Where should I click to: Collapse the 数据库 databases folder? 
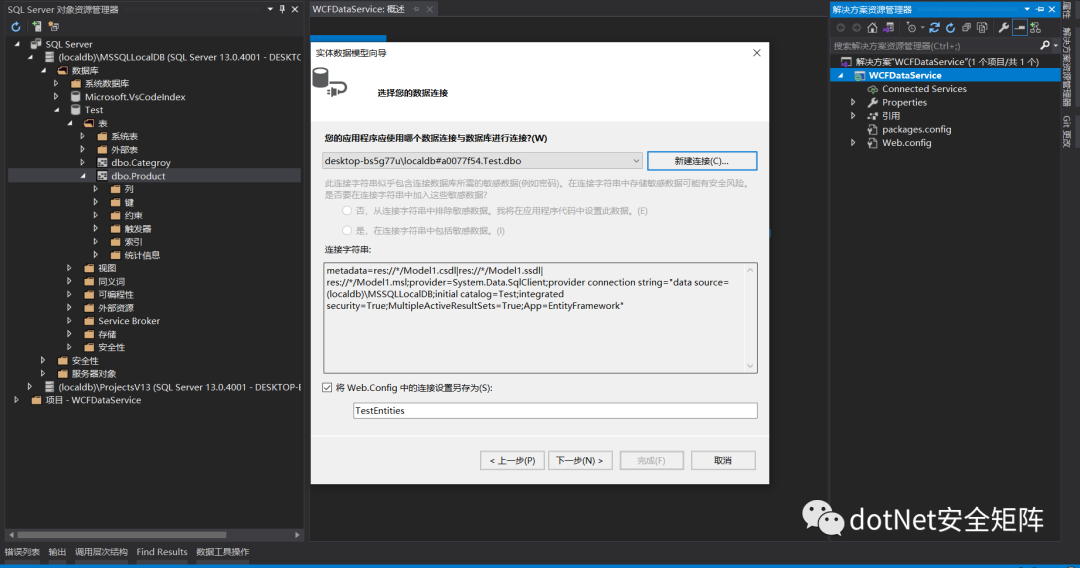43,70
